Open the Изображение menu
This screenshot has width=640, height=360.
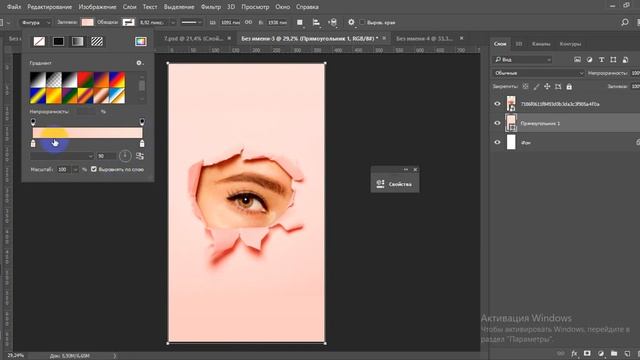point(97,7)
